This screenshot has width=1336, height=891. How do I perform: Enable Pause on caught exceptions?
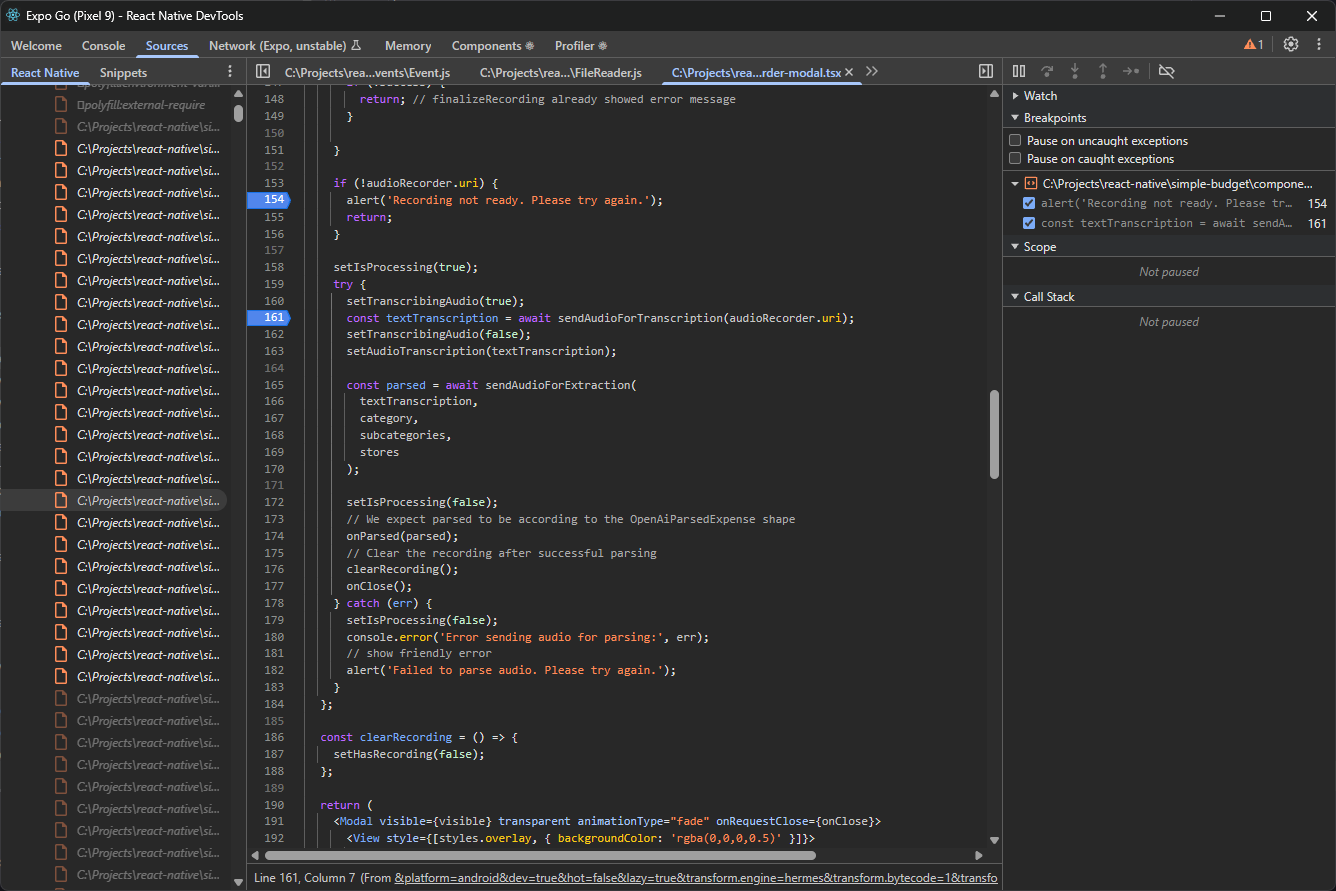[1014, 158]
